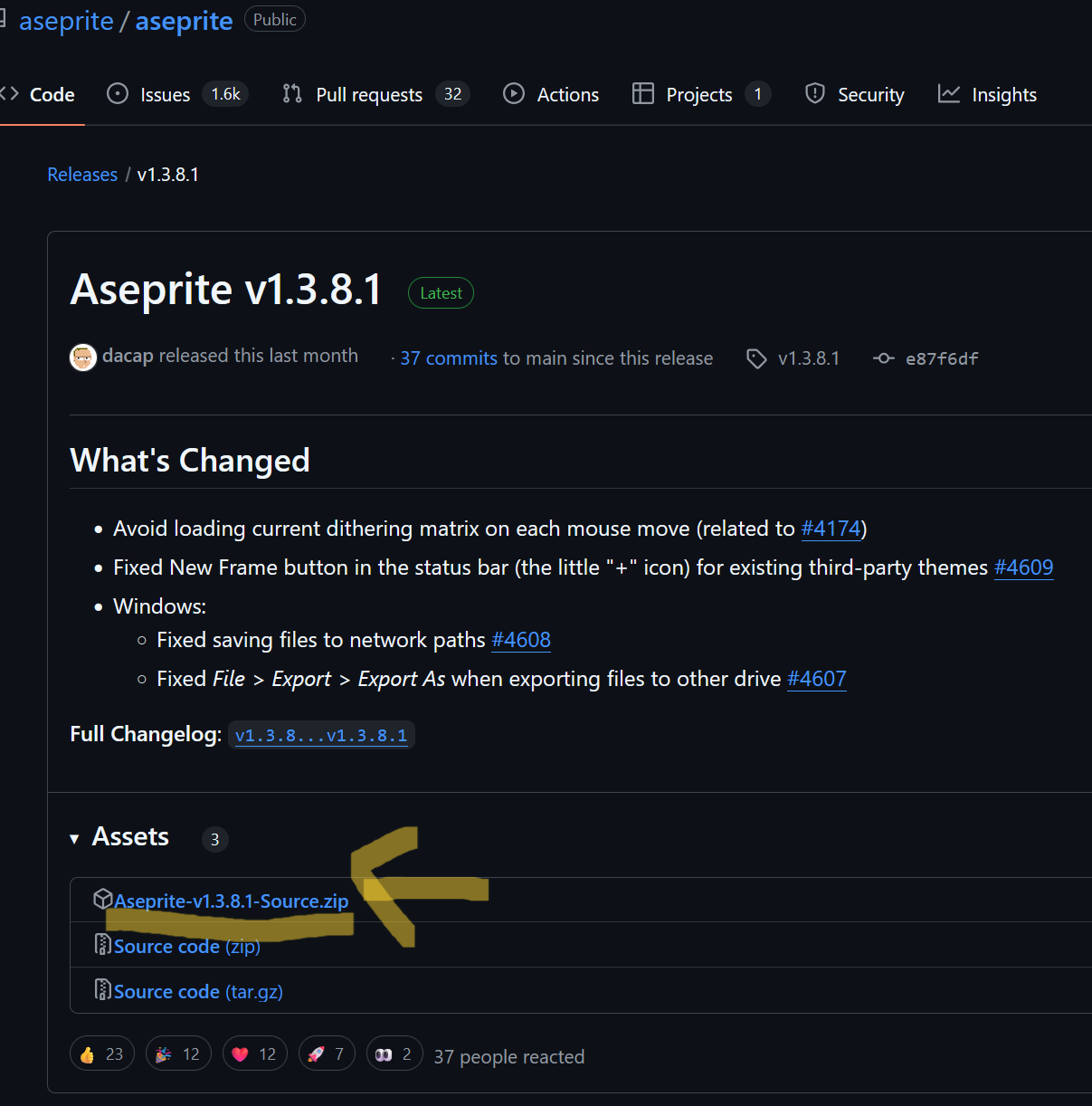The image size is (1092, 1106).
Task: Click the Projects table icon
Action: (x=642, y=93)
